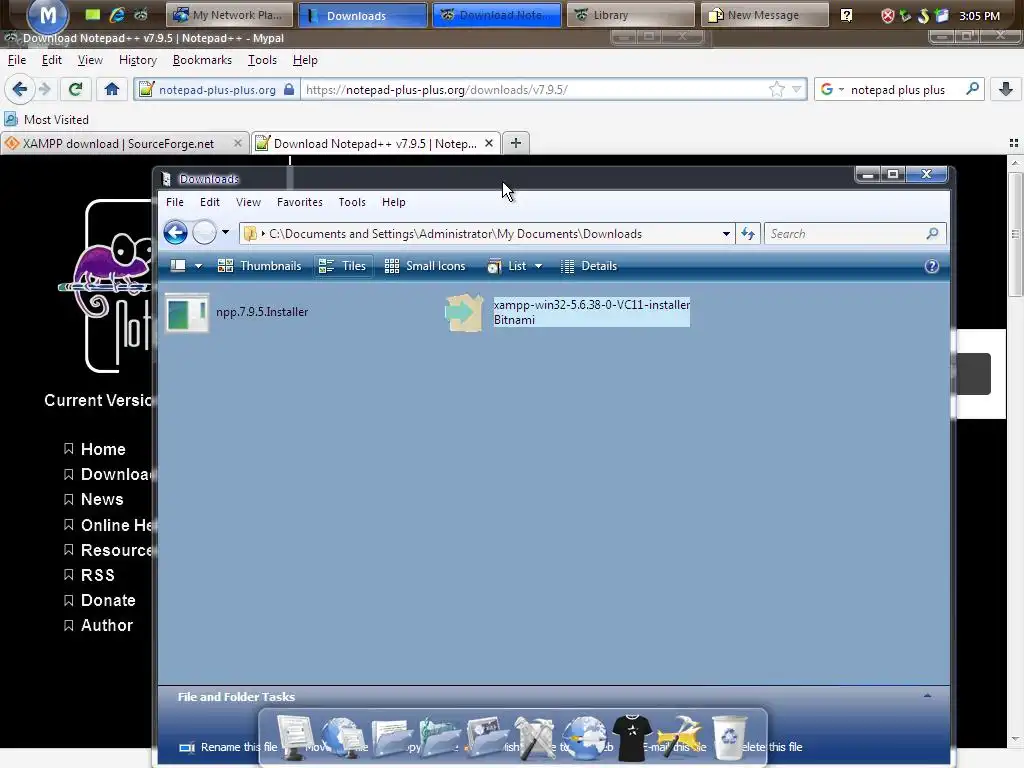Select the xampp-win32-5.6.38-0-VC11-installer file
Screen dimensions: 1024x768
[x=568, y=312]
